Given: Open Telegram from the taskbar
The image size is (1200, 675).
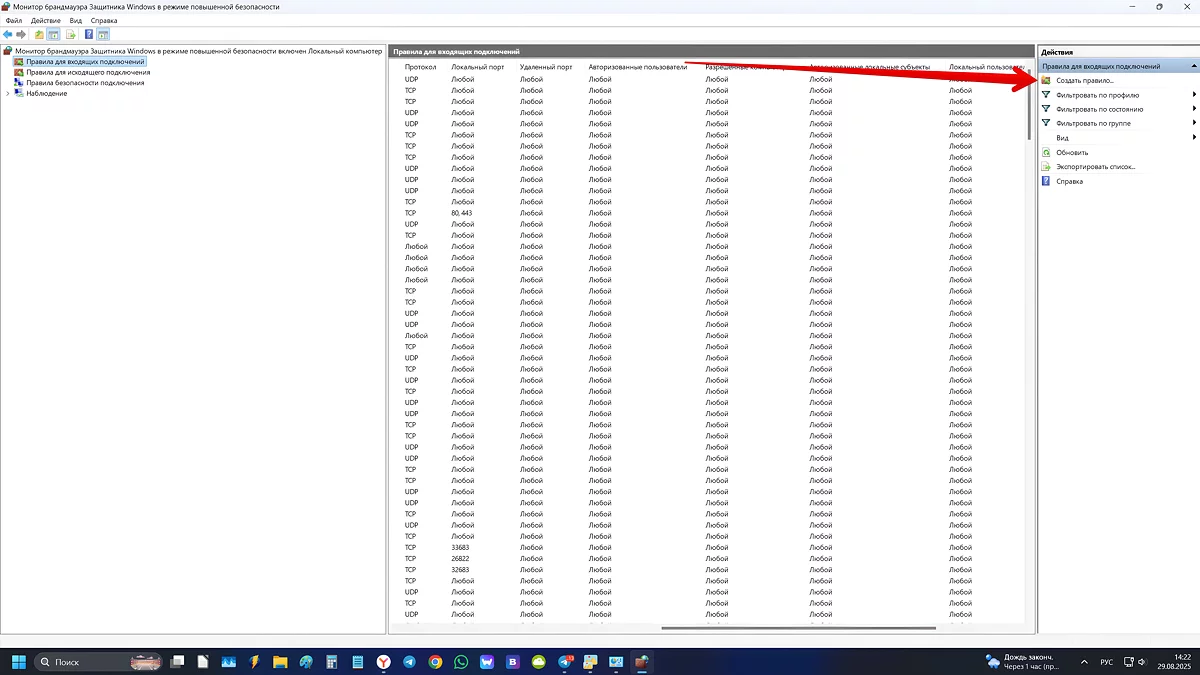Looking at the screenshot, I should pos(410,662).
